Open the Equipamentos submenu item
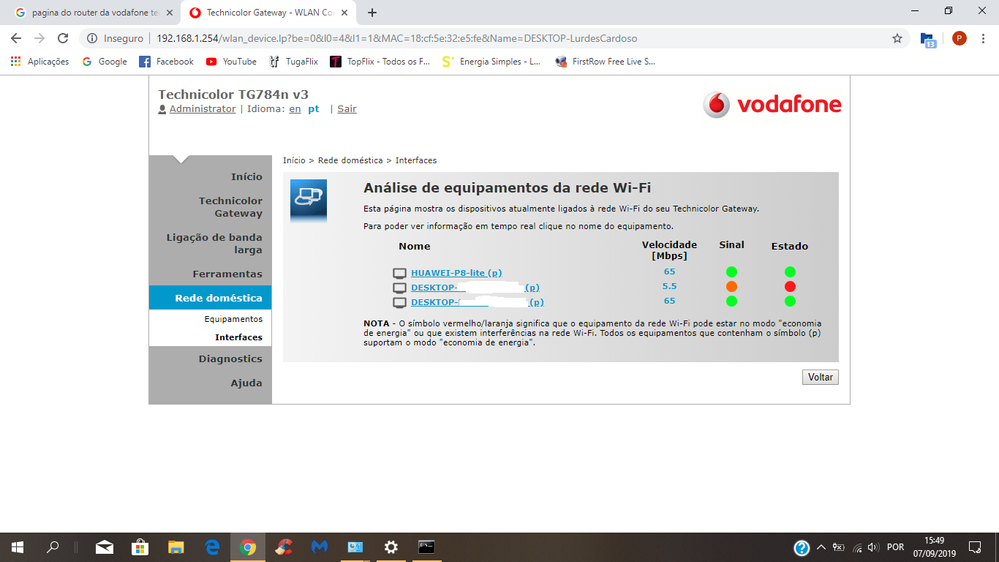 [233, 319]
